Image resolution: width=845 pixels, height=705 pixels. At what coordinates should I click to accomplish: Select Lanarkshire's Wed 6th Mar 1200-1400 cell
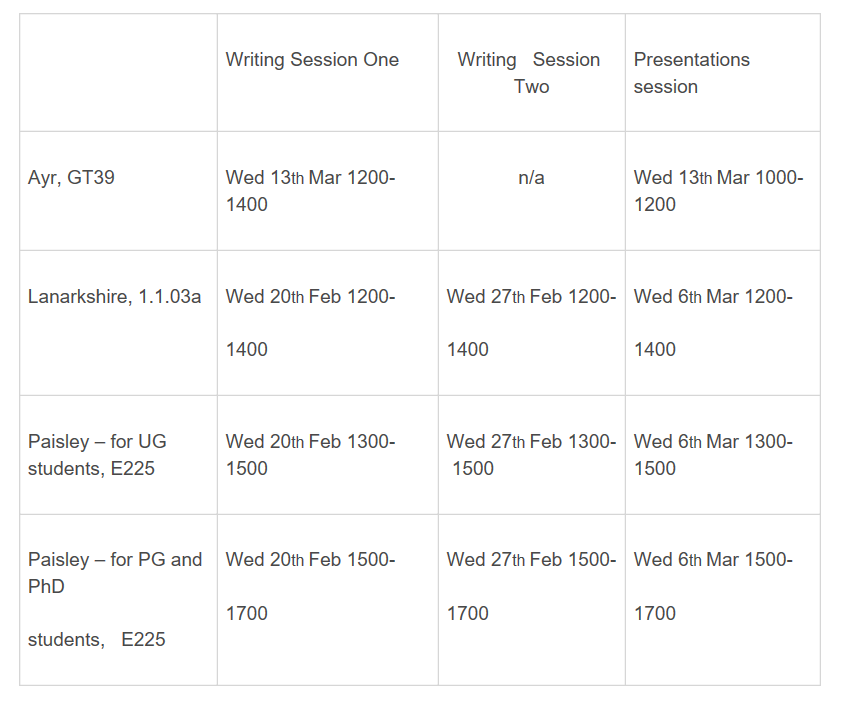(x=713, y=322)
